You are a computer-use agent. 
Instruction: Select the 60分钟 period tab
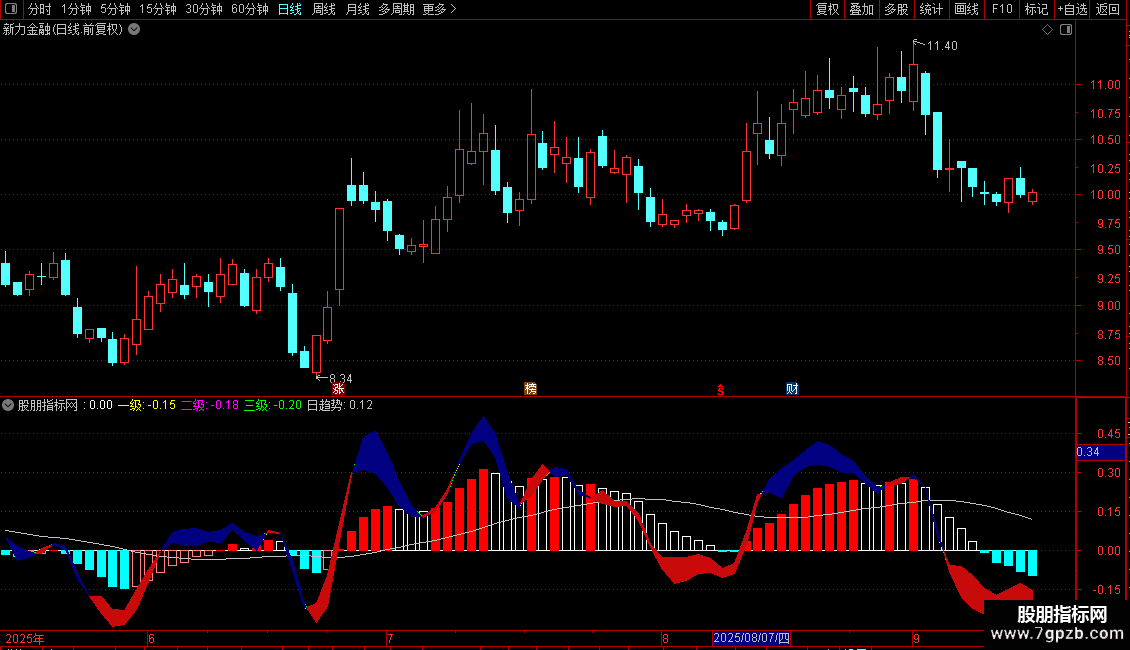[x=250, y=9]
